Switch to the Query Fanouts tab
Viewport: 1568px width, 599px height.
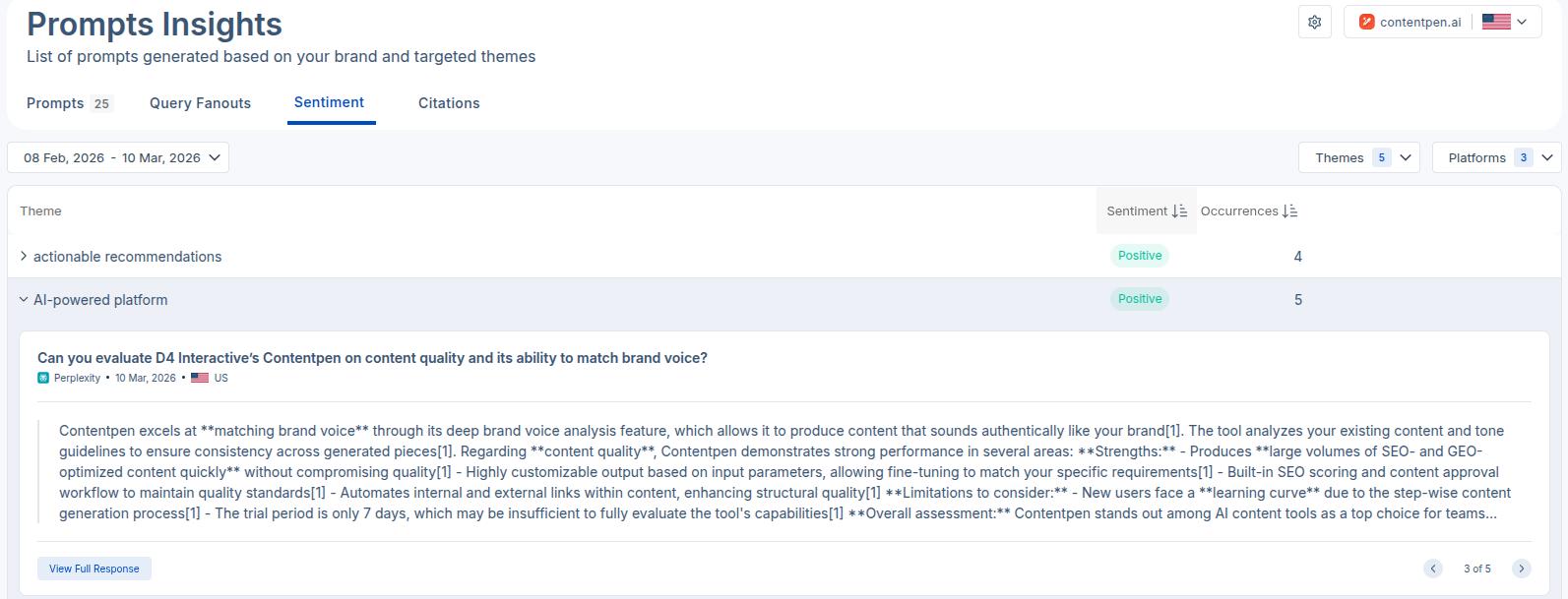pyautogui.click(x=200, y=103)
